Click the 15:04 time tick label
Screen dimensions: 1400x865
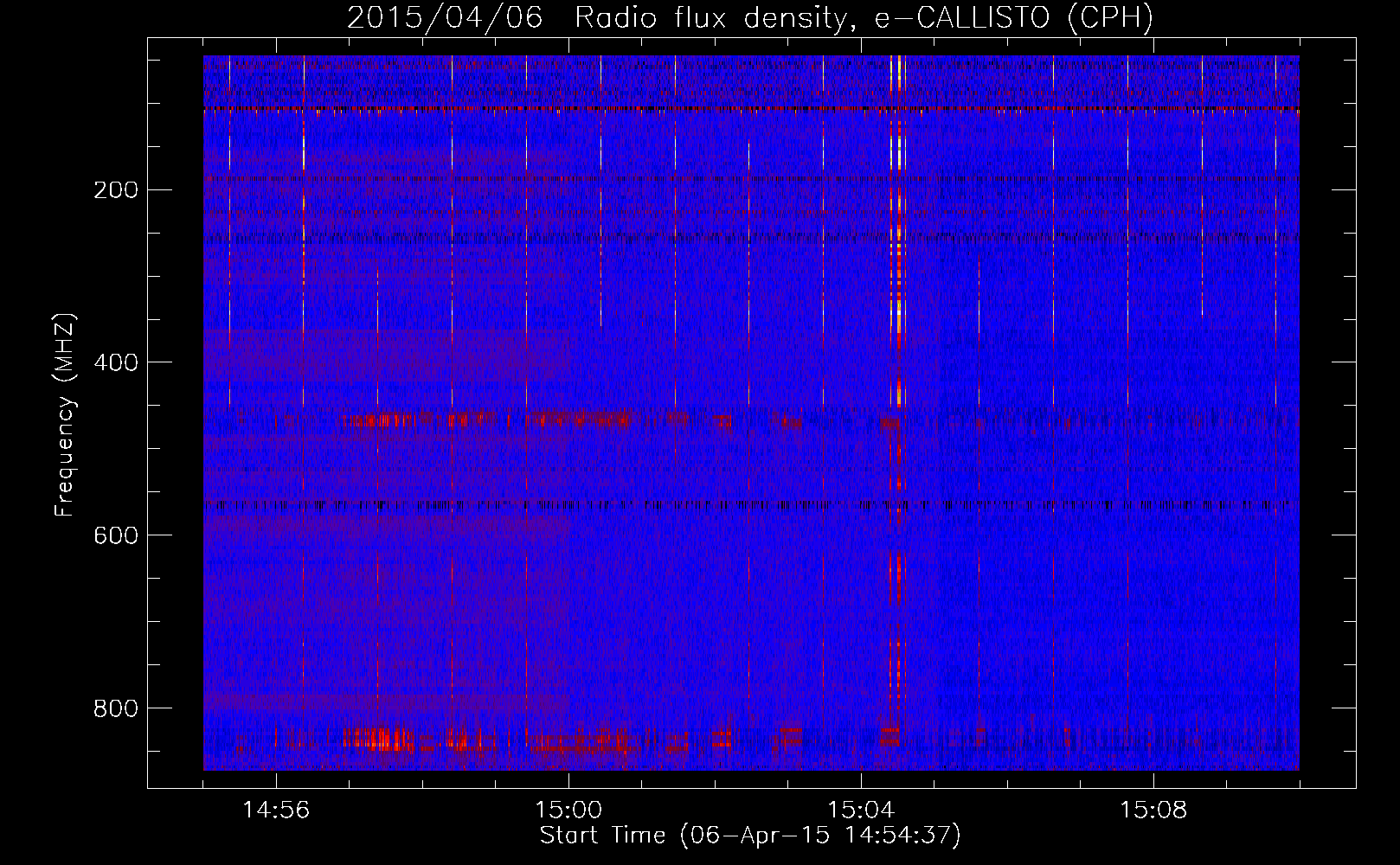pos(861,811)
